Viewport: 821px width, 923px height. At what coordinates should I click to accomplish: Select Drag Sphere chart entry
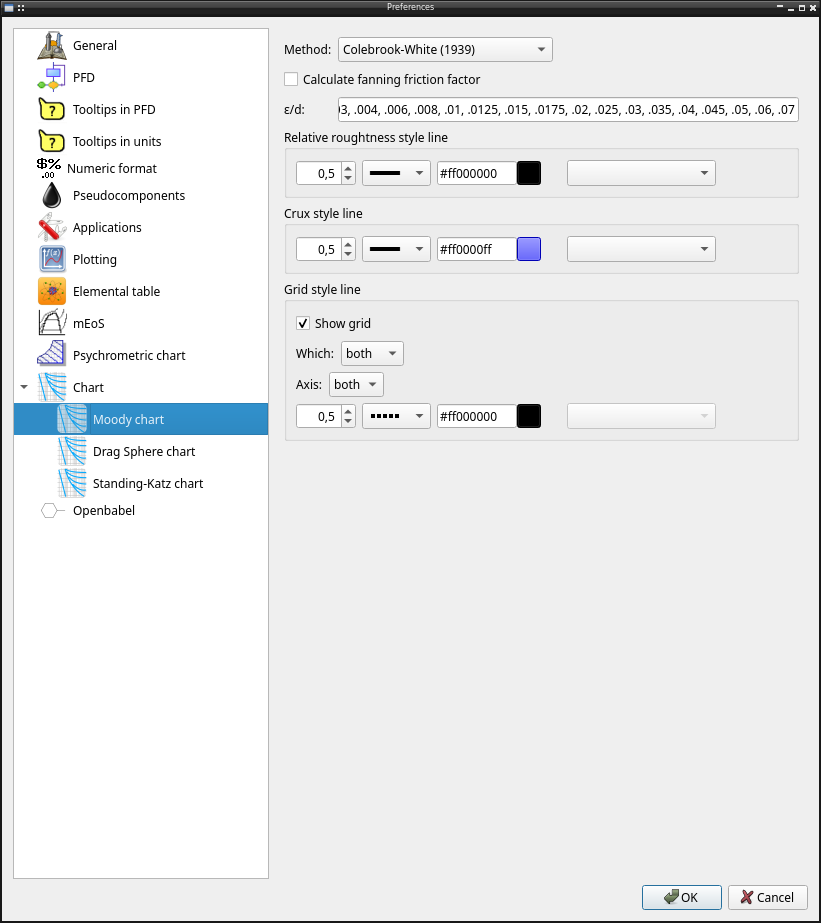144,451
